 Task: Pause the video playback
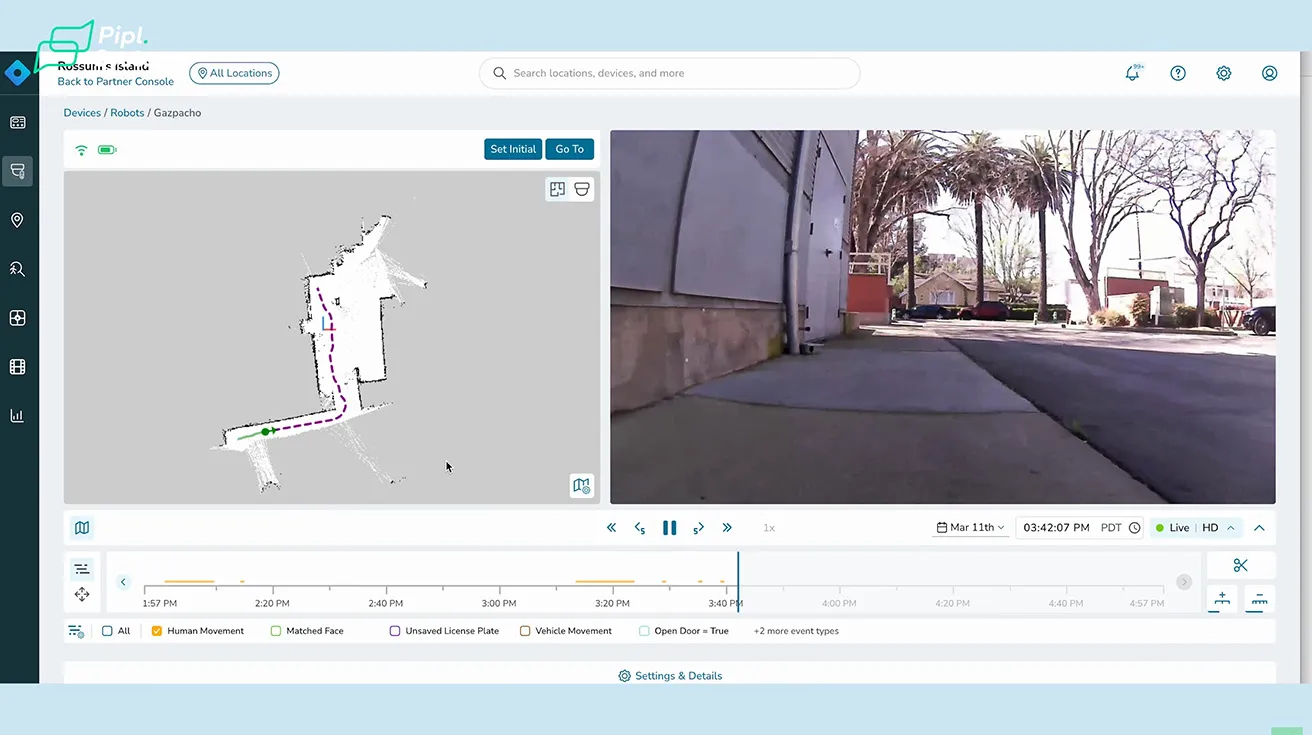pyautogui.click(x=669, y=528)
